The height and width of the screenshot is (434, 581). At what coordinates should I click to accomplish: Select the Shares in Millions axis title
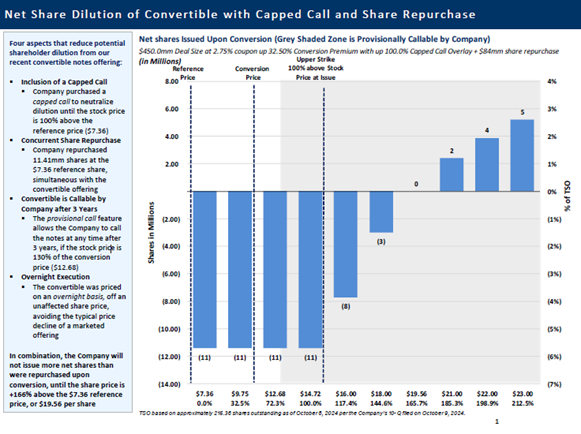[x=151, y=232]
